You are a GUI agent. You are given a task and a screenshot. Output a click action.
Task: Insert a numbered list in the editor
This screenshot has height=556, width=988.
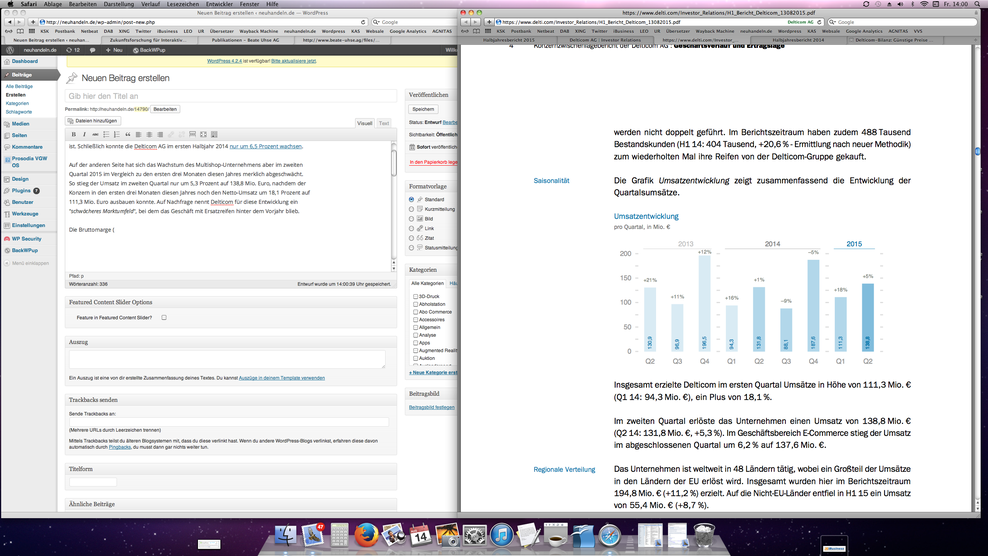(x=117, y=134)
